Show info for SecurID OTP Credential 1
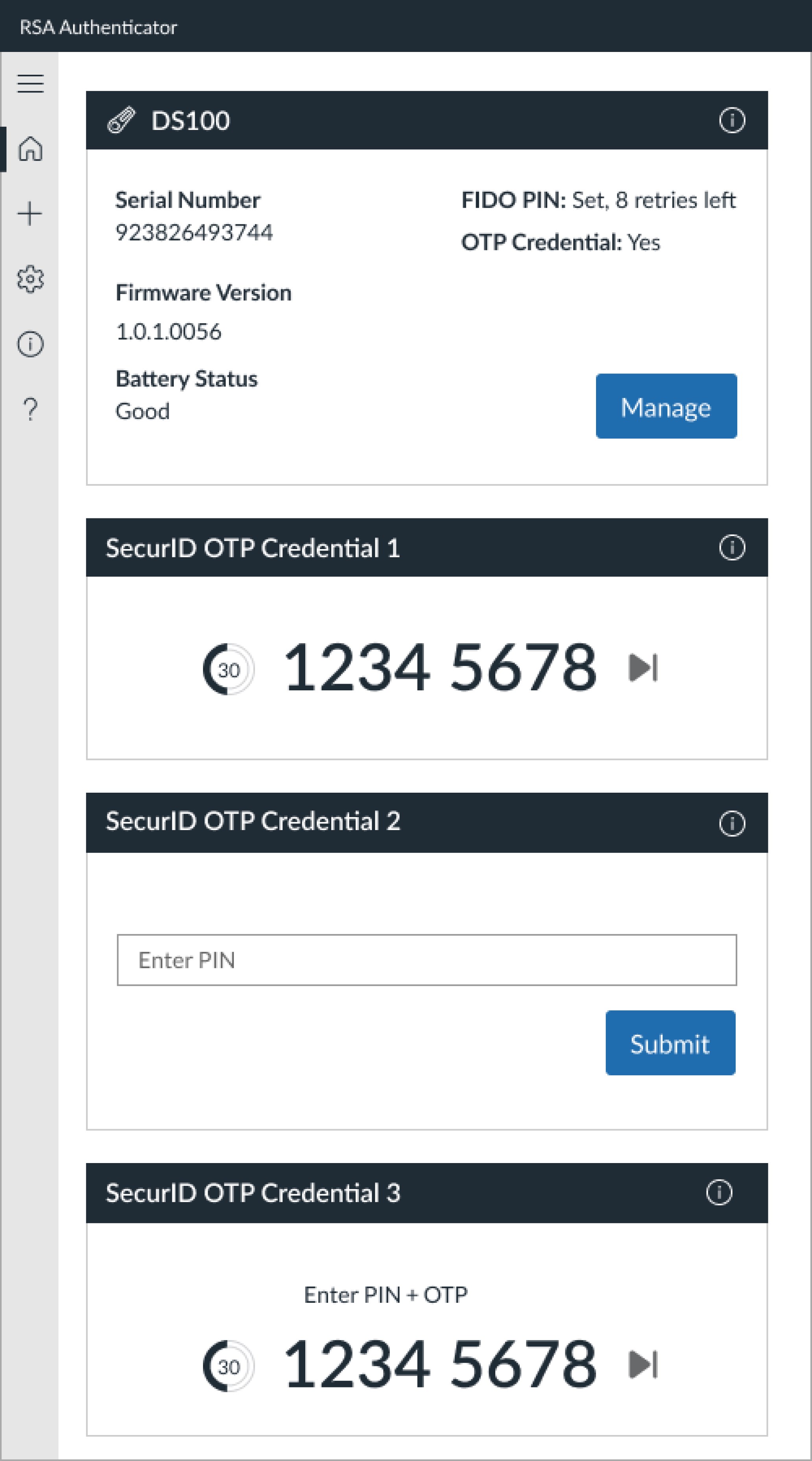Viewport: 812px width, 1461px height. click(x=731, y=548)
